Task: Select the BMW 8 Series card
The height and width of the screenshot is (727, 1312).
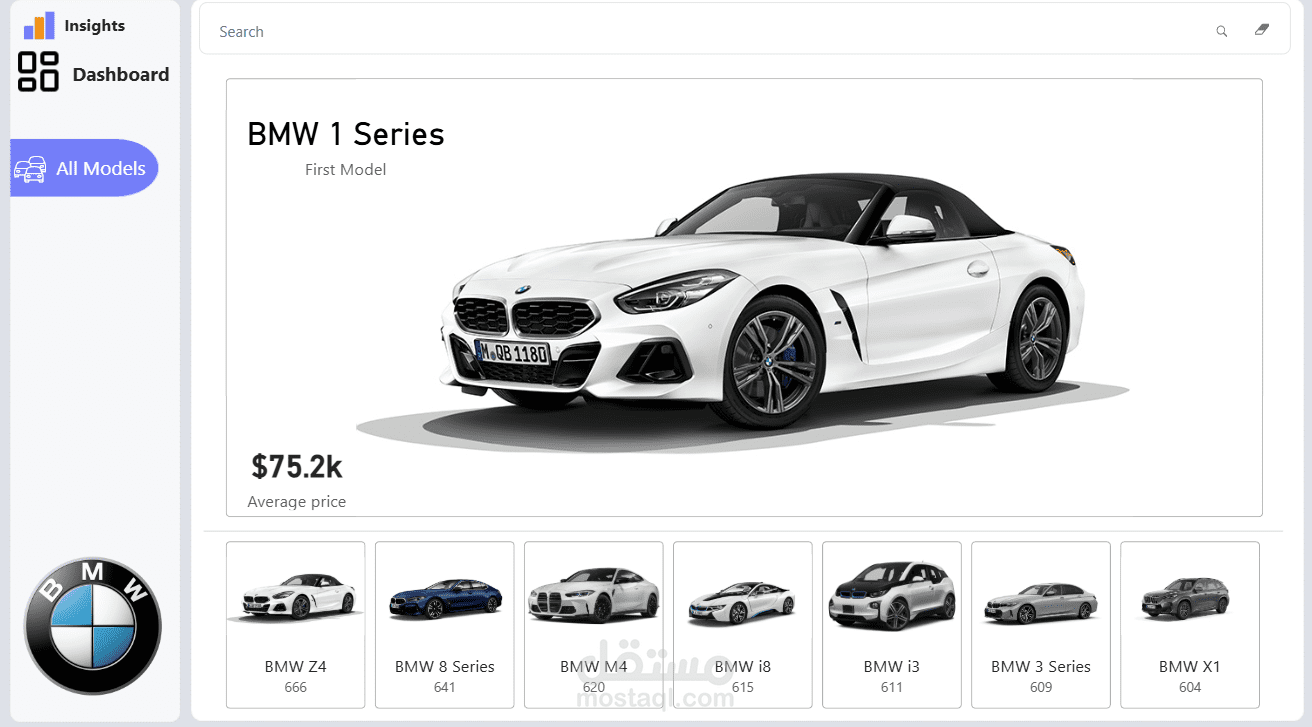Action: pyautogui.click(x=445, y=625)
